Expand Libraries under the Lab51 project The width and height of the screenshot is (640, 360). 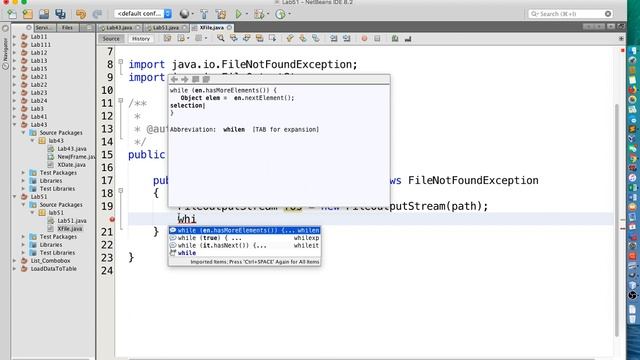(23, 245)
